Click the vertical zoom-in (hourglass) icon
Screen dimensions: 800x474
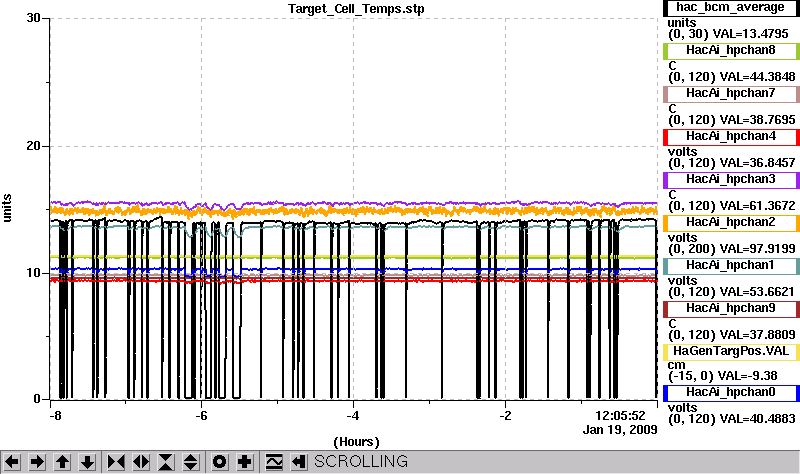coord(166,462)
